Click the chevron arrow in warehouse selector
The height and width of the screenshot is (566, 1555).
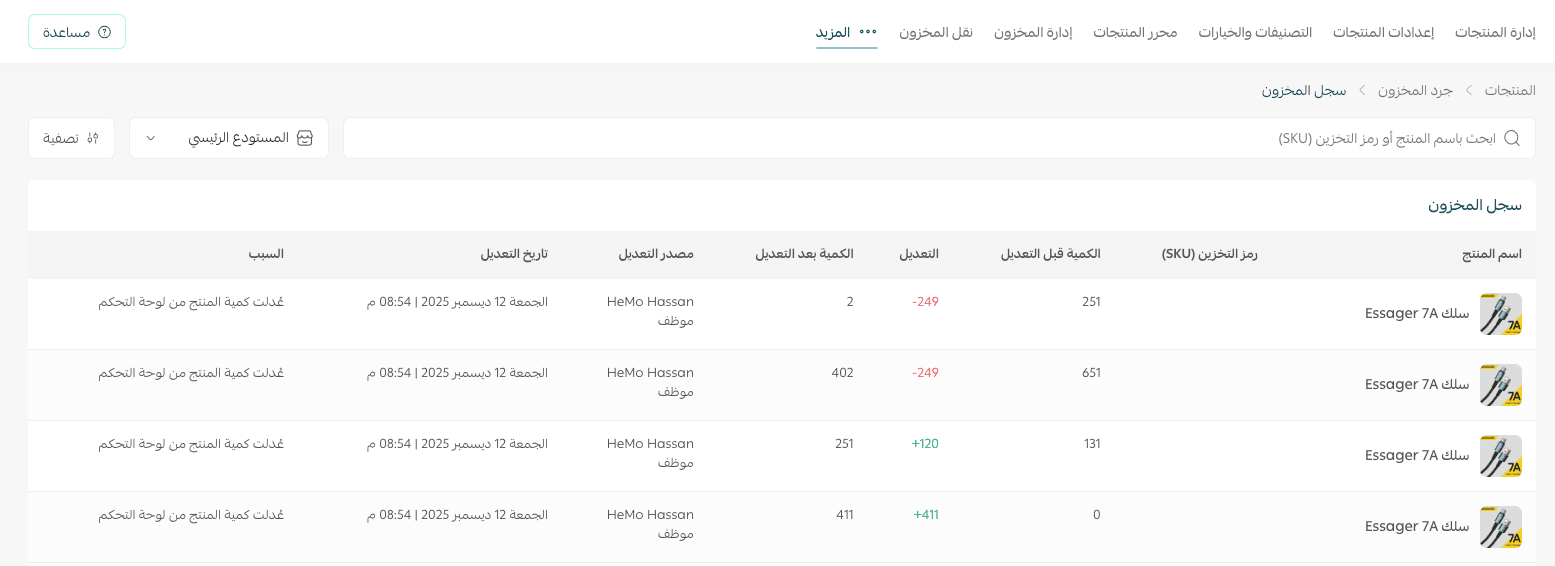point(151,138)
